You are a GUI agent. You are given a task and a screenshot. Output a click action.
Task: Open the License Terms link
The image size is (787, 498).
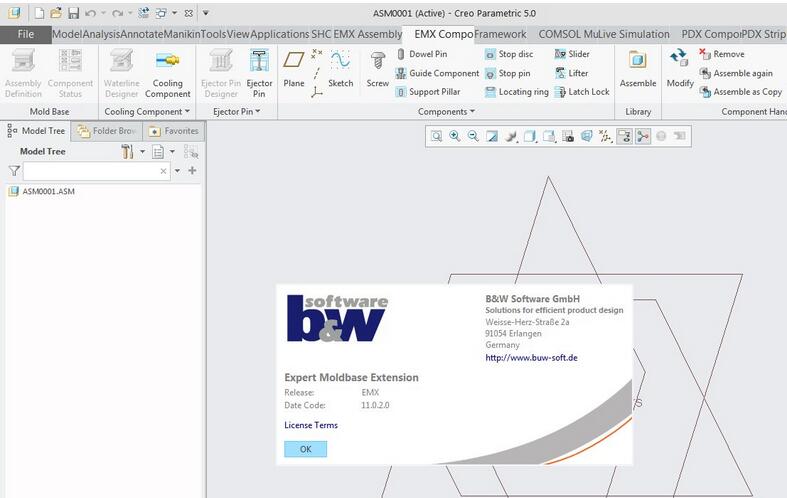point(311,425)
